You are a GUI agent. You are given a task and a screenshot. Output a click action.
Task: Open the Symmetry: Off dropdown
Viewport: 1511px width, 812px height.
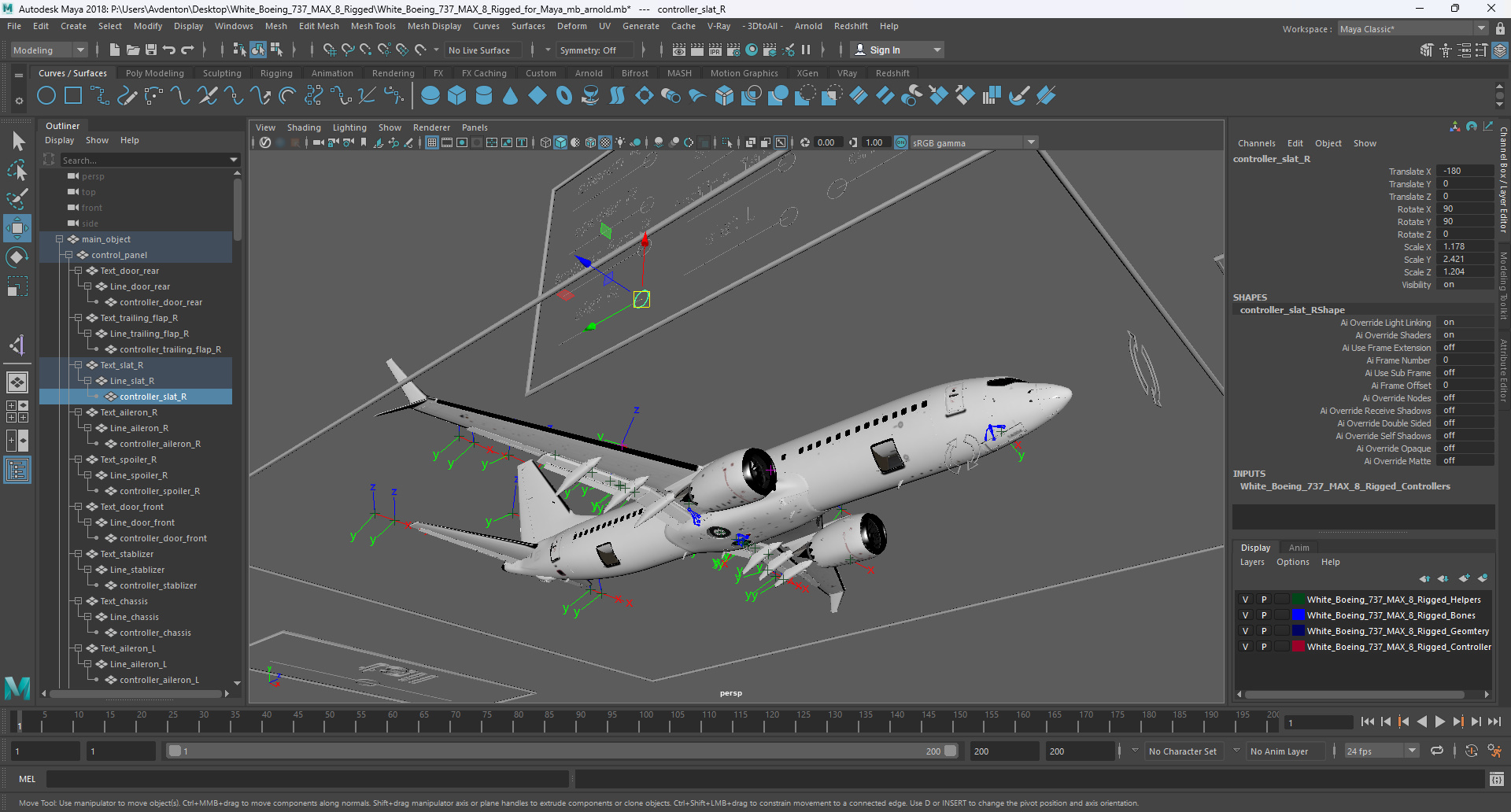(595, 50)
